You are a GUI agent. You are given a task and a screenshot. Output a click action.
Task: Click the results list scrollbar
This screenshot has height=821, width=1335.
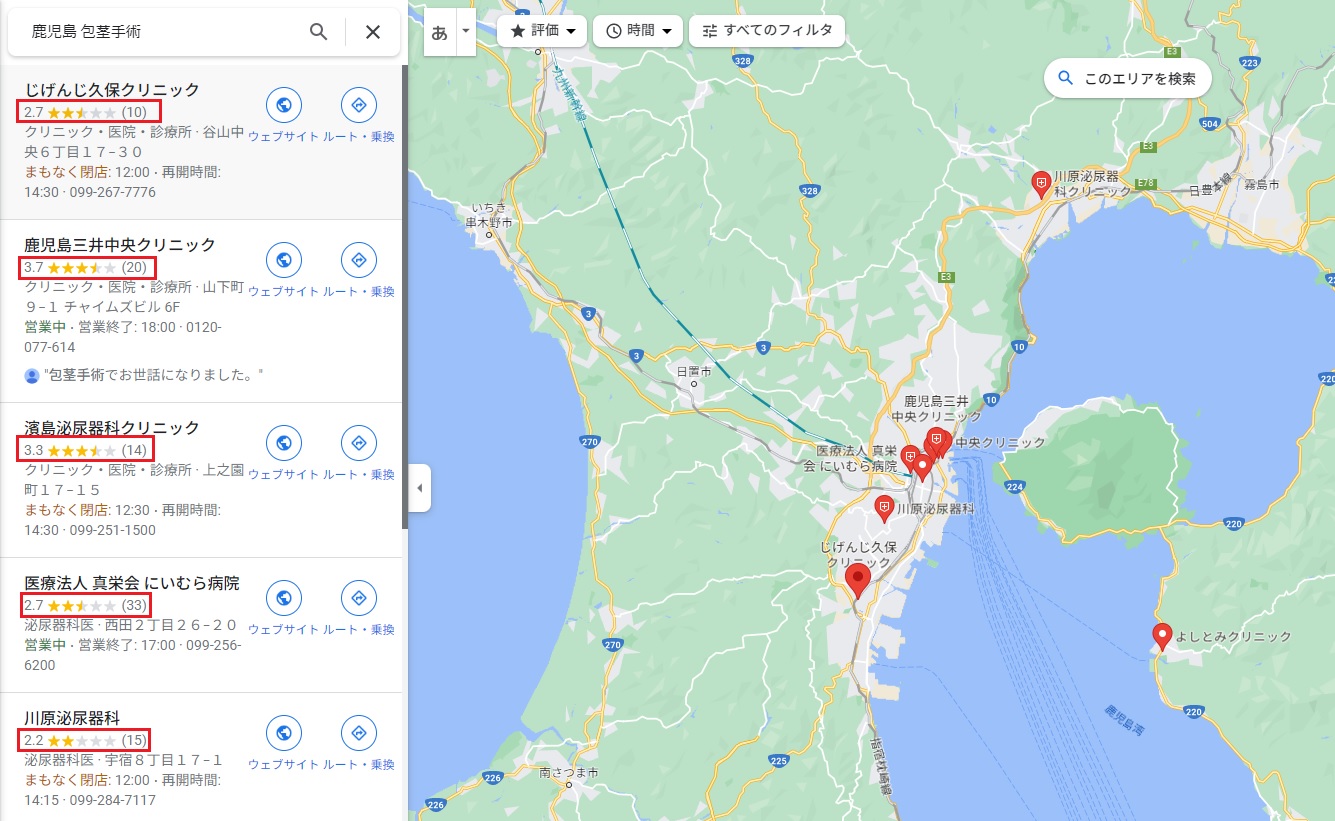[404, 297]
